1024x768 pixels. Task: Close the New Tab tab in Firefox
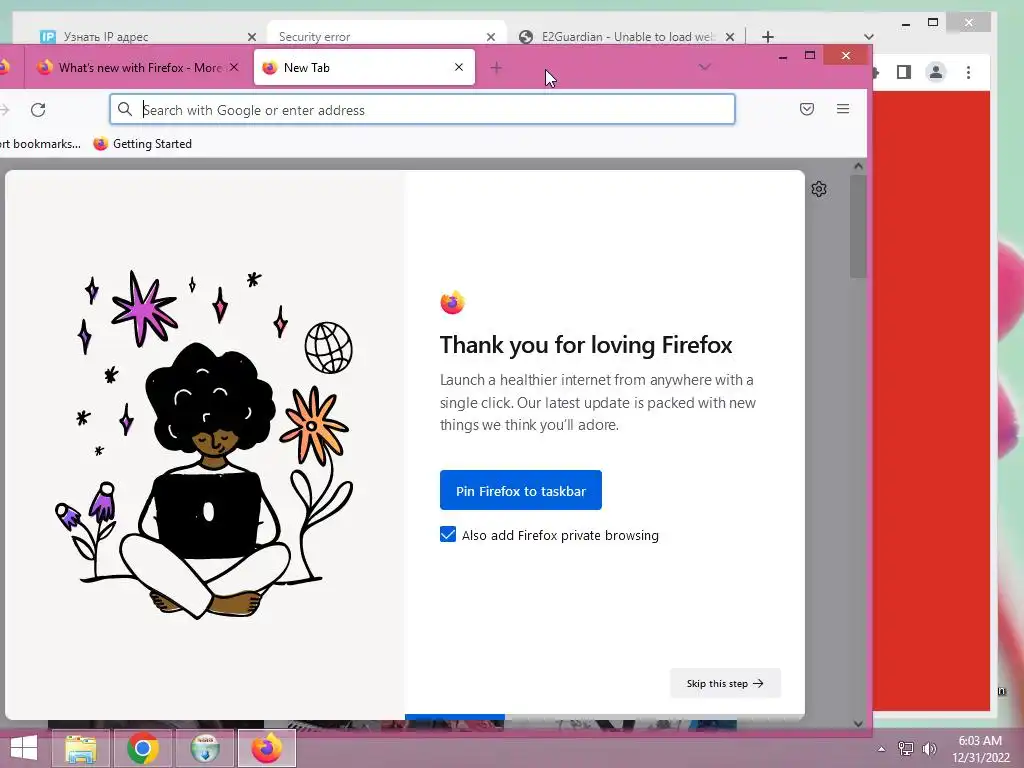[x=459, y=67]
